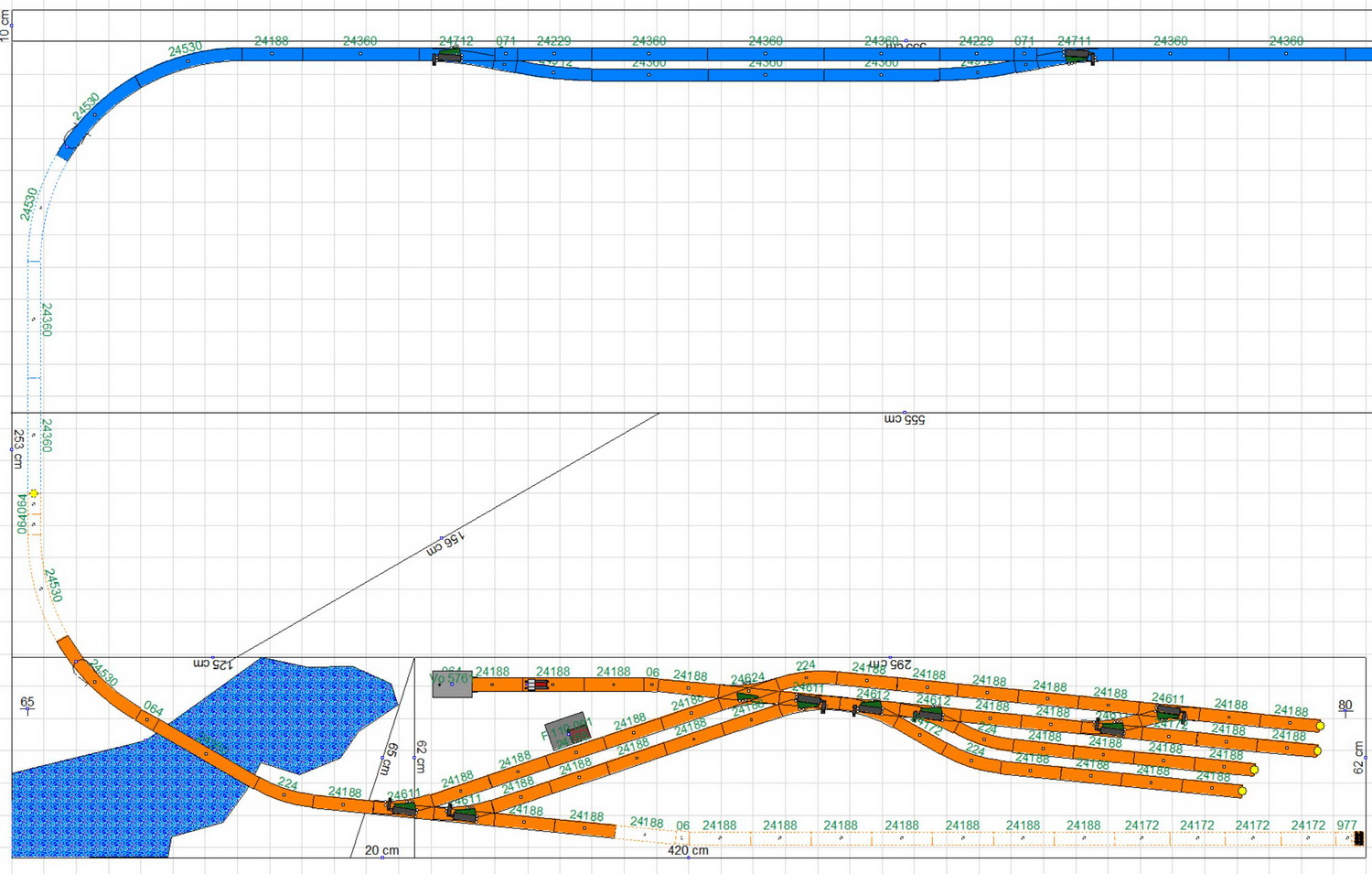Select the gray Vo 5761 building
The width and height of the screenshot is (1372, 874).
click(452, 684)
